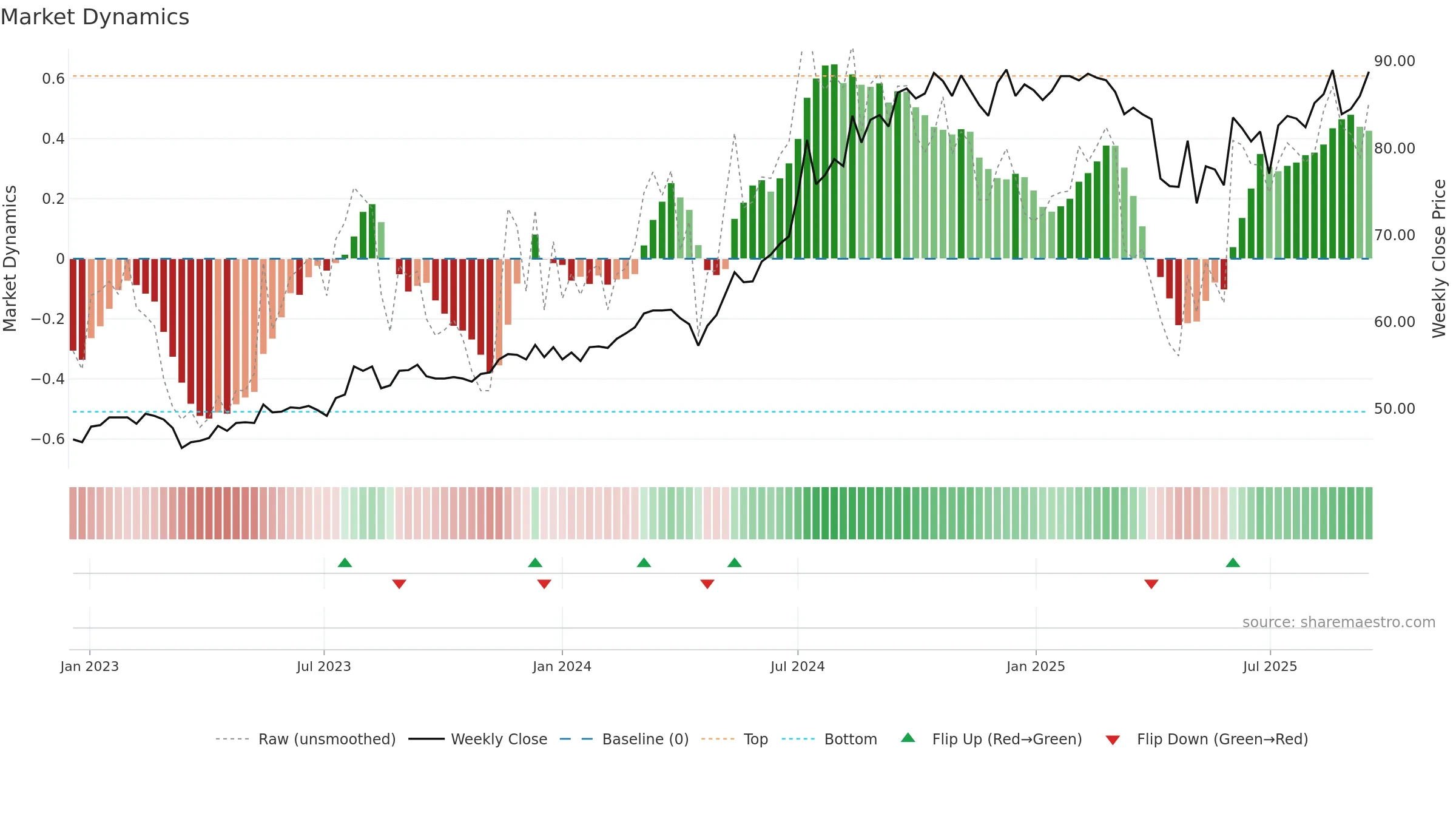Click the flip-up marker in early Mar 2024
1456x819 pixels.
644,562
